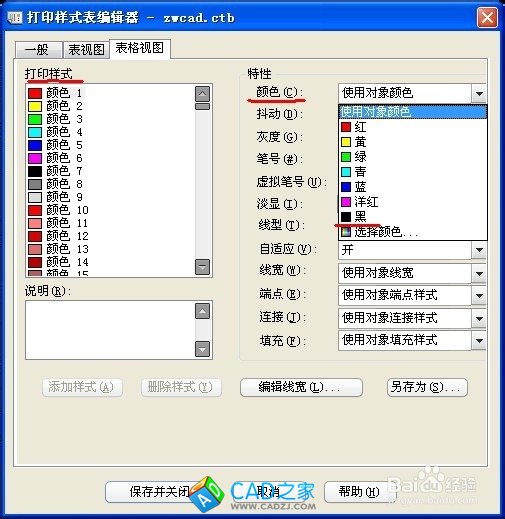Screen dimensions: 505x519
Task: Choose the blue 蓝 color option
Action: point(413,187)
